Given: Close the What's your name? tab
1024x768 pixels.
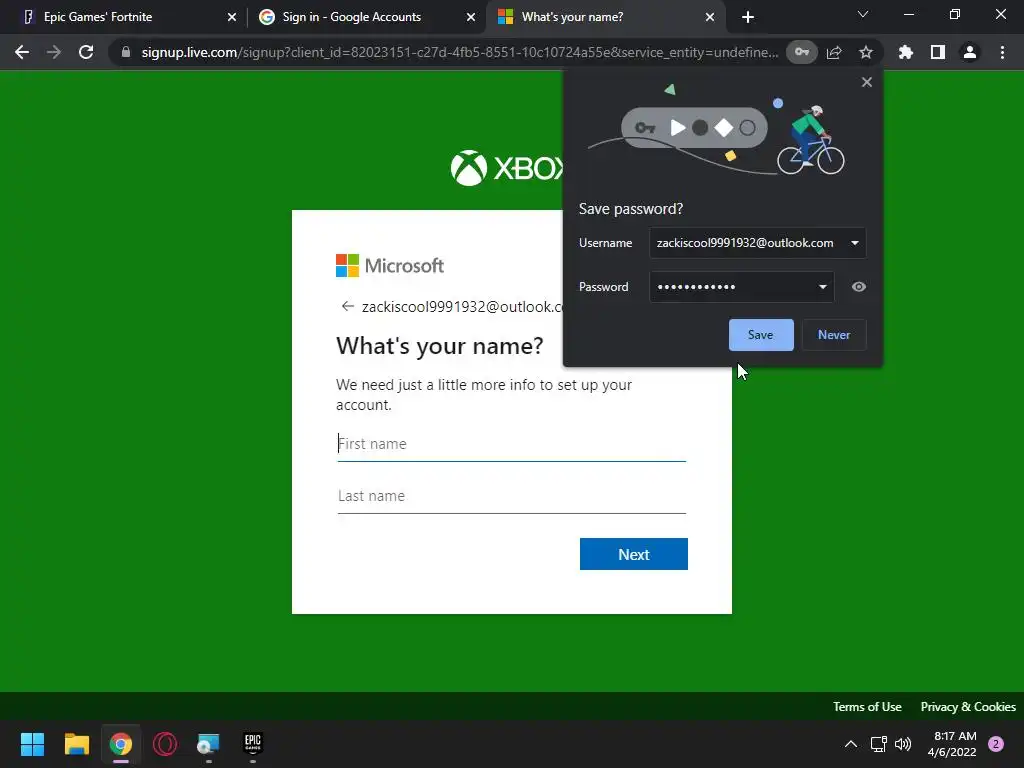Looking at the screenshot, I should point(710,17).
